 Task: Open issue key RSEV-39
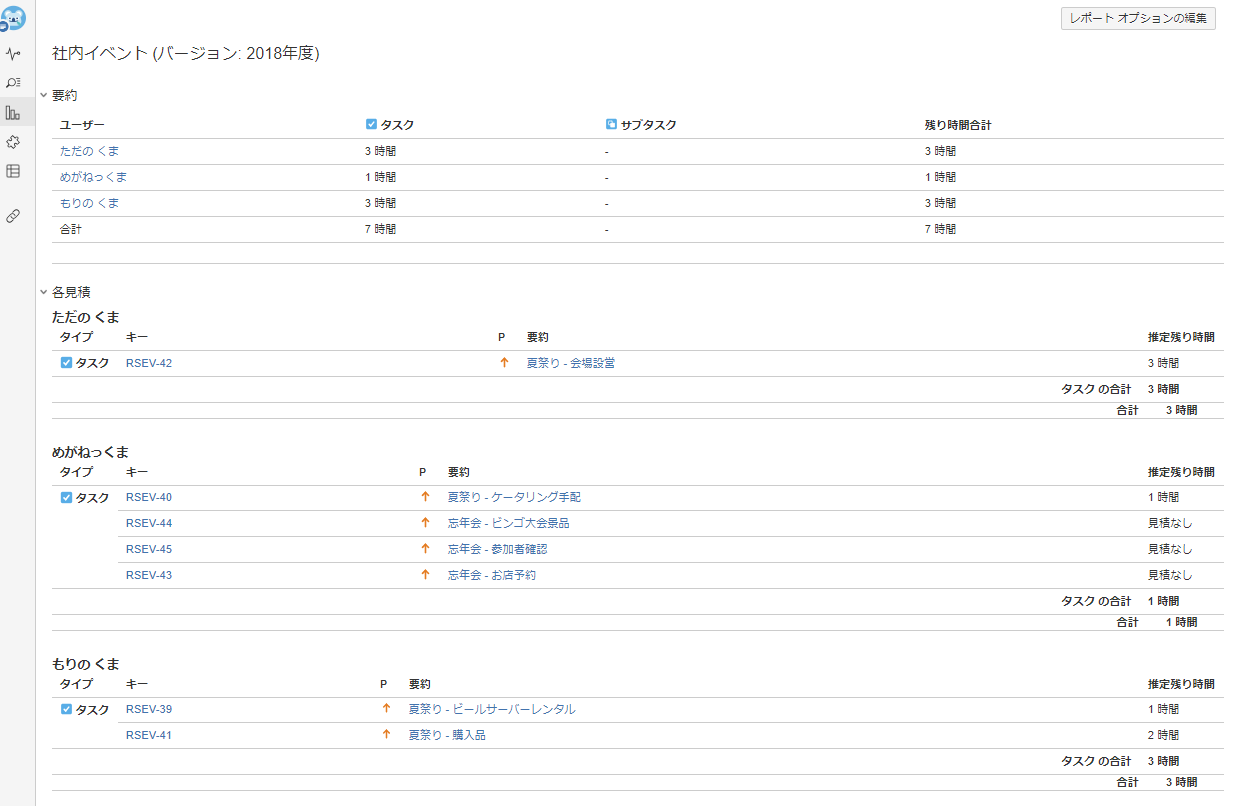(149, 709)
